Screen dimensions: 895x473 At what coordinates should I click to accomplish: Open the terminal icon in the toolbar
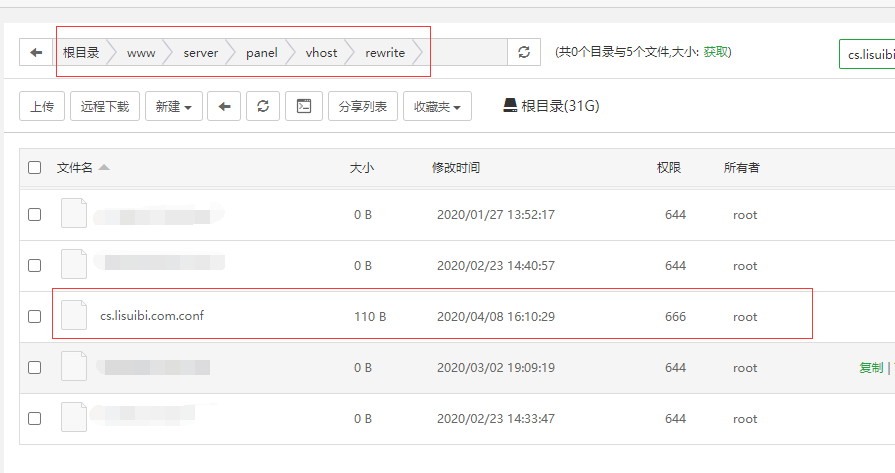pyautogui.click(x=304, y=106)
